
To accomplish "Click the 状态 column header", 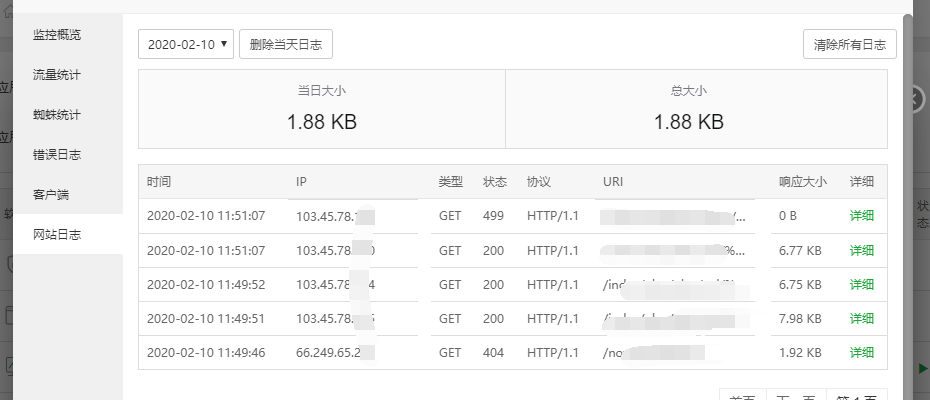I will (x=494, y=182).
